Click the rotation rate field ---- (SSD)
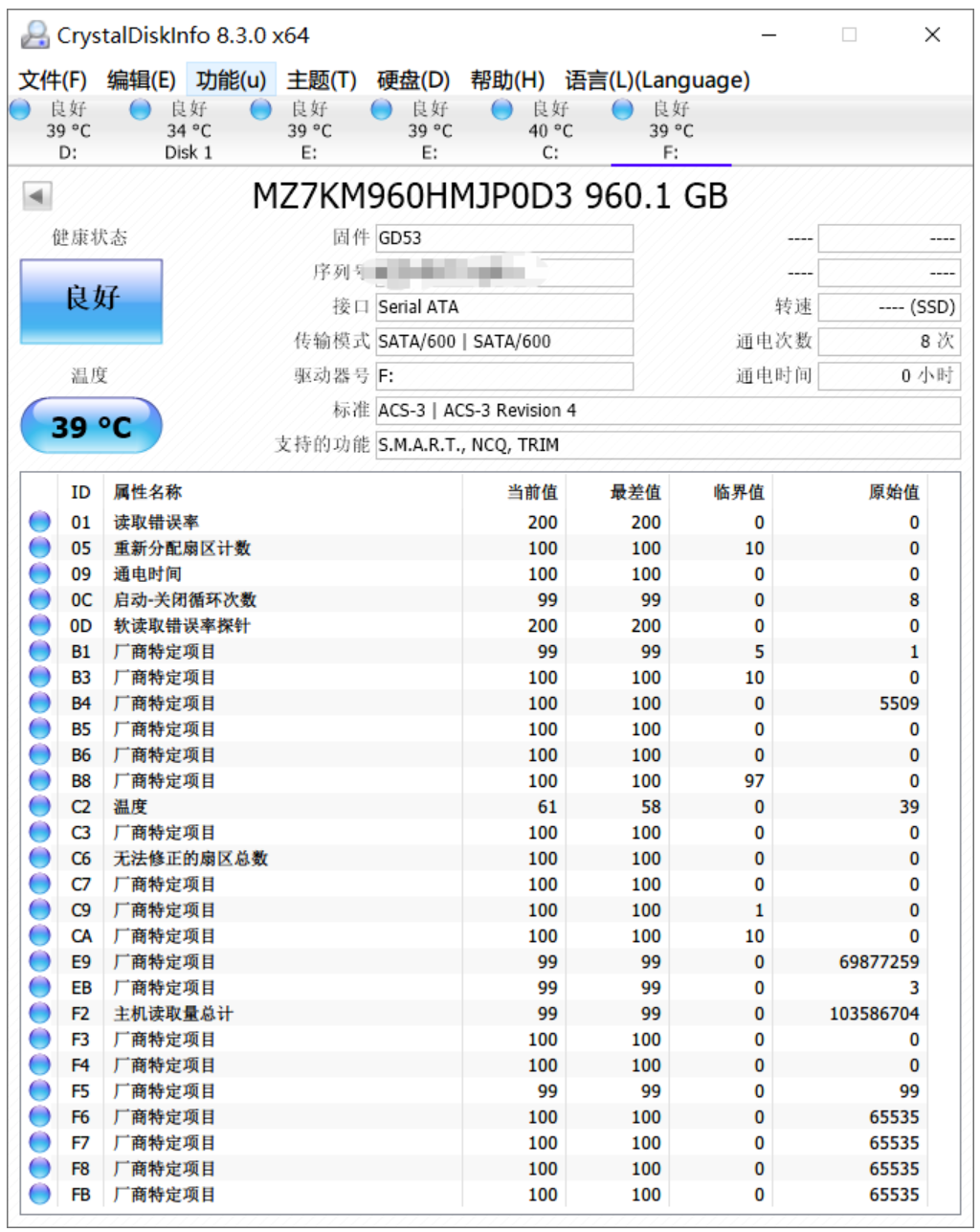Screen dimensions: 980x1232 tap(889, 307)
